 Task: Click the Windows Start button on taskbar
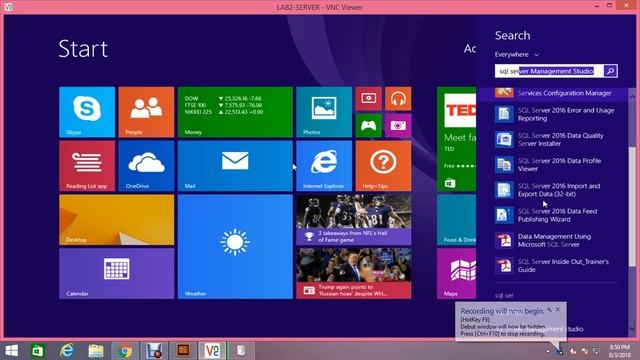tap(11, 351)
